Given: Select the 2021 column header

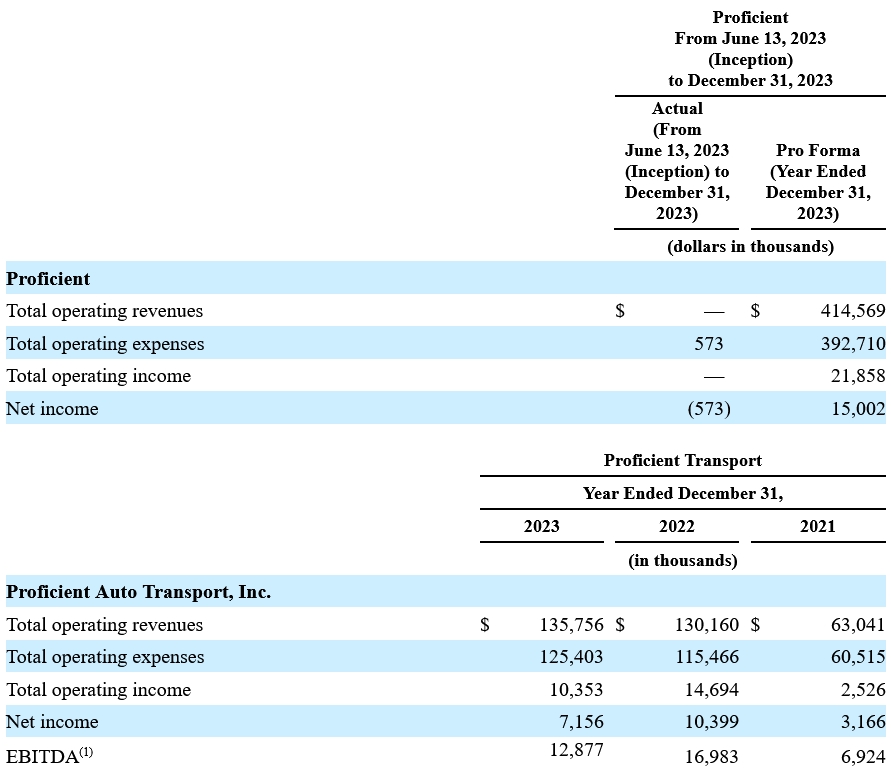Looking at the screenshot, I should pos(818,527).
